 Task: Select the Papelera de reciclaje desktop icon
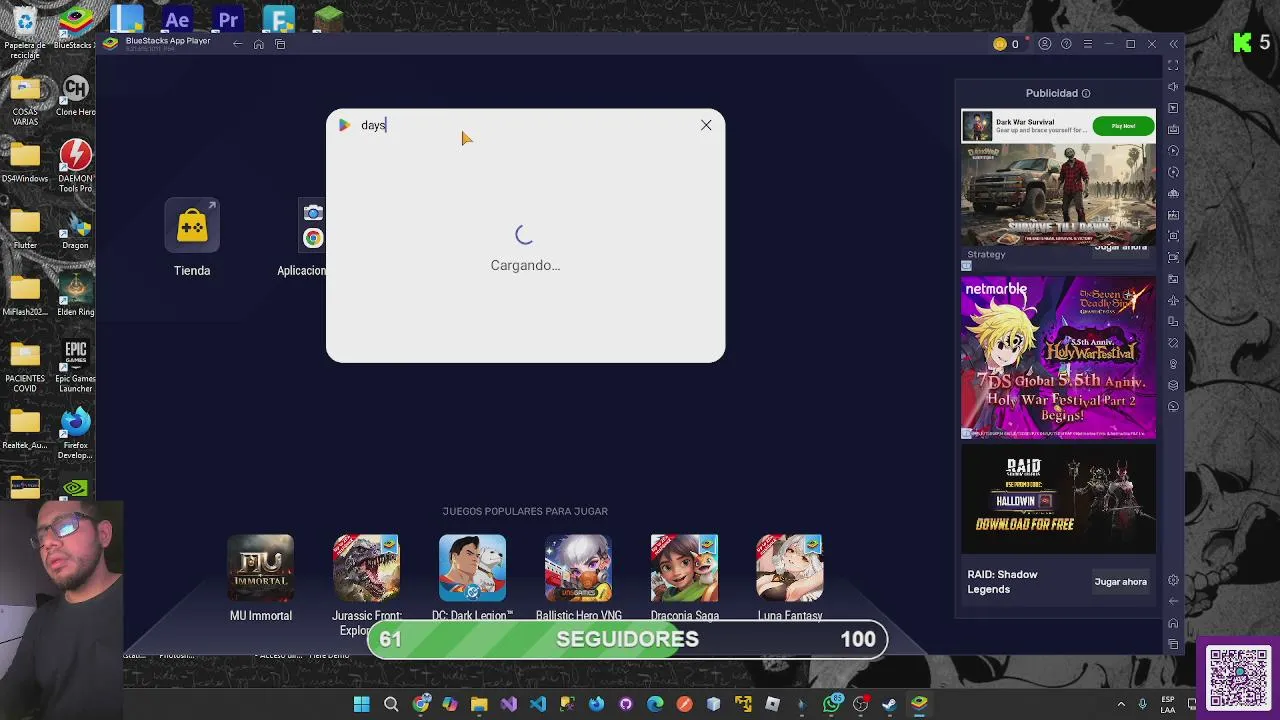[25, 32]
